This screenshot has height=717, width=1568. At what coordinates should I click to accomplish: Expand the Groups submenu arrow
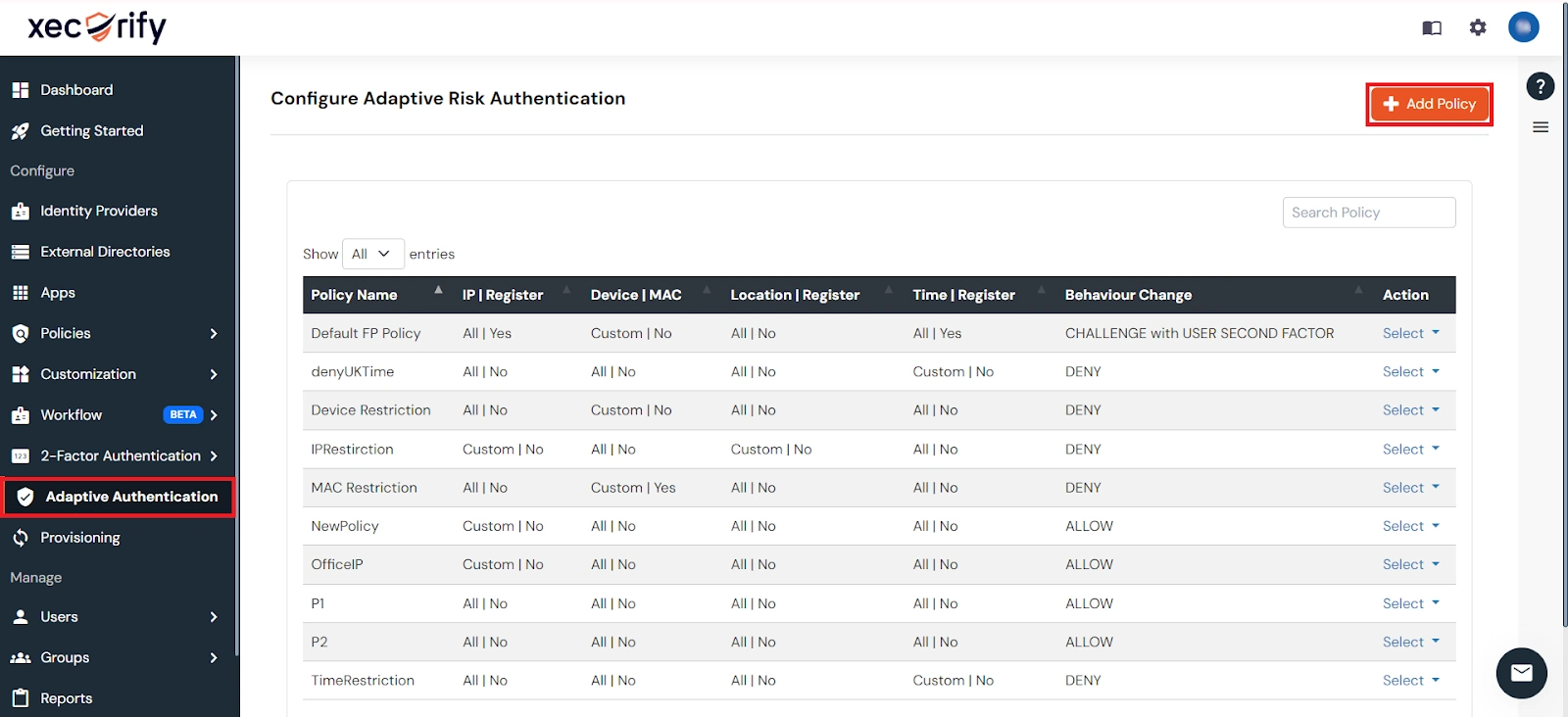pos(214,658)
